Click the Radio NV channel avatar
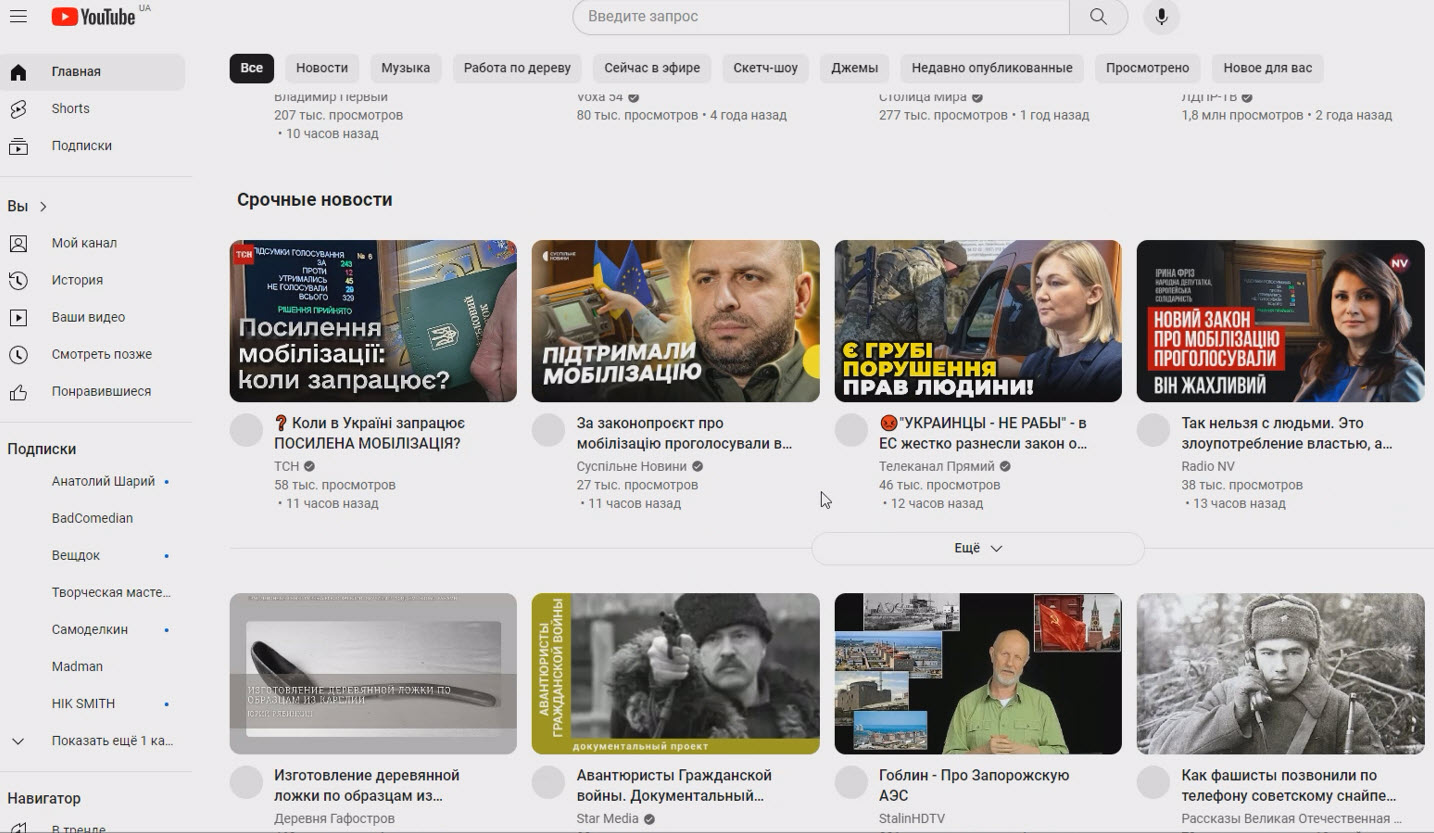 pos(1153,430)
